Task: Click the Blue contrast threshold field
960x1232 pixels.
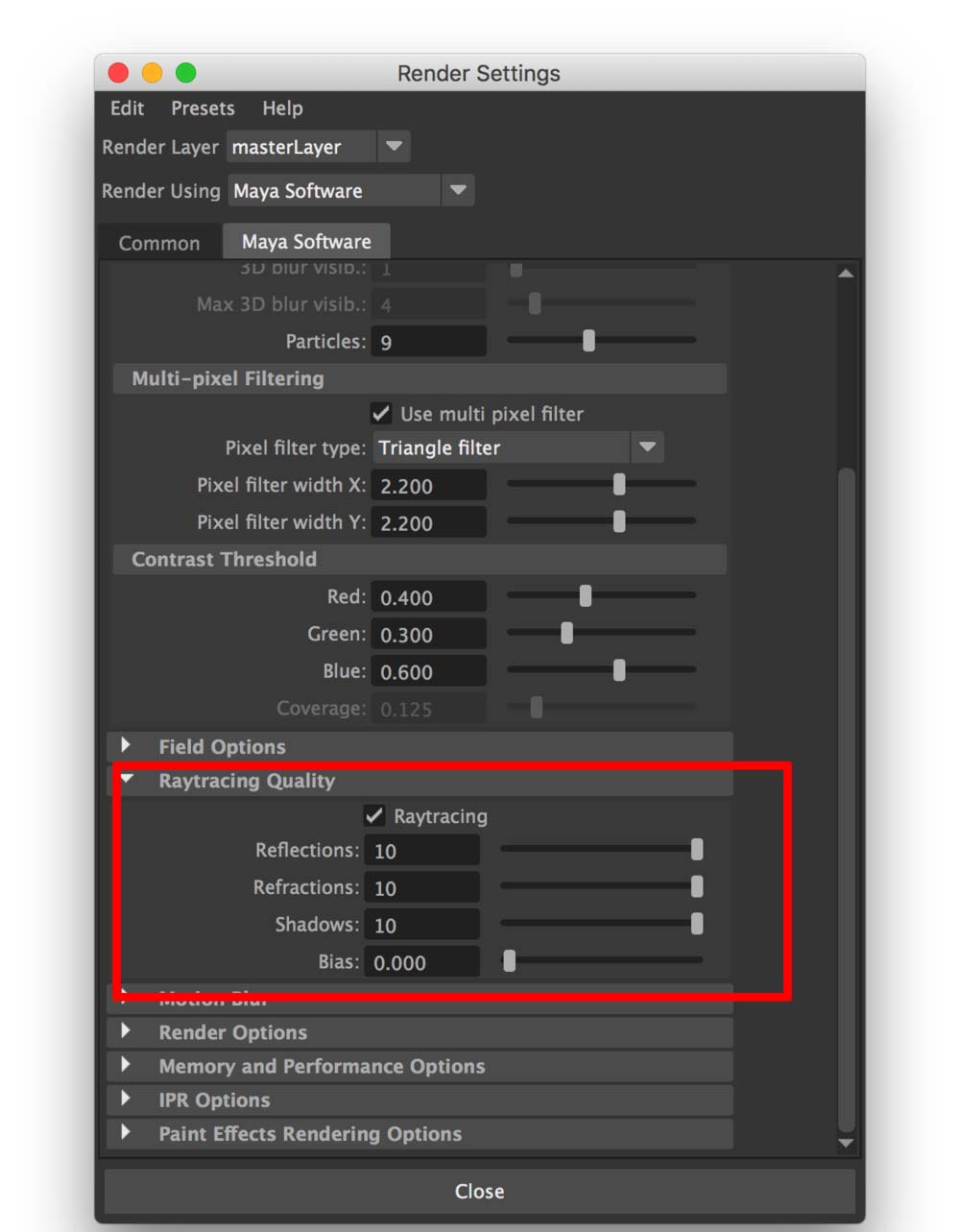Action: click(x=428, y=671)
